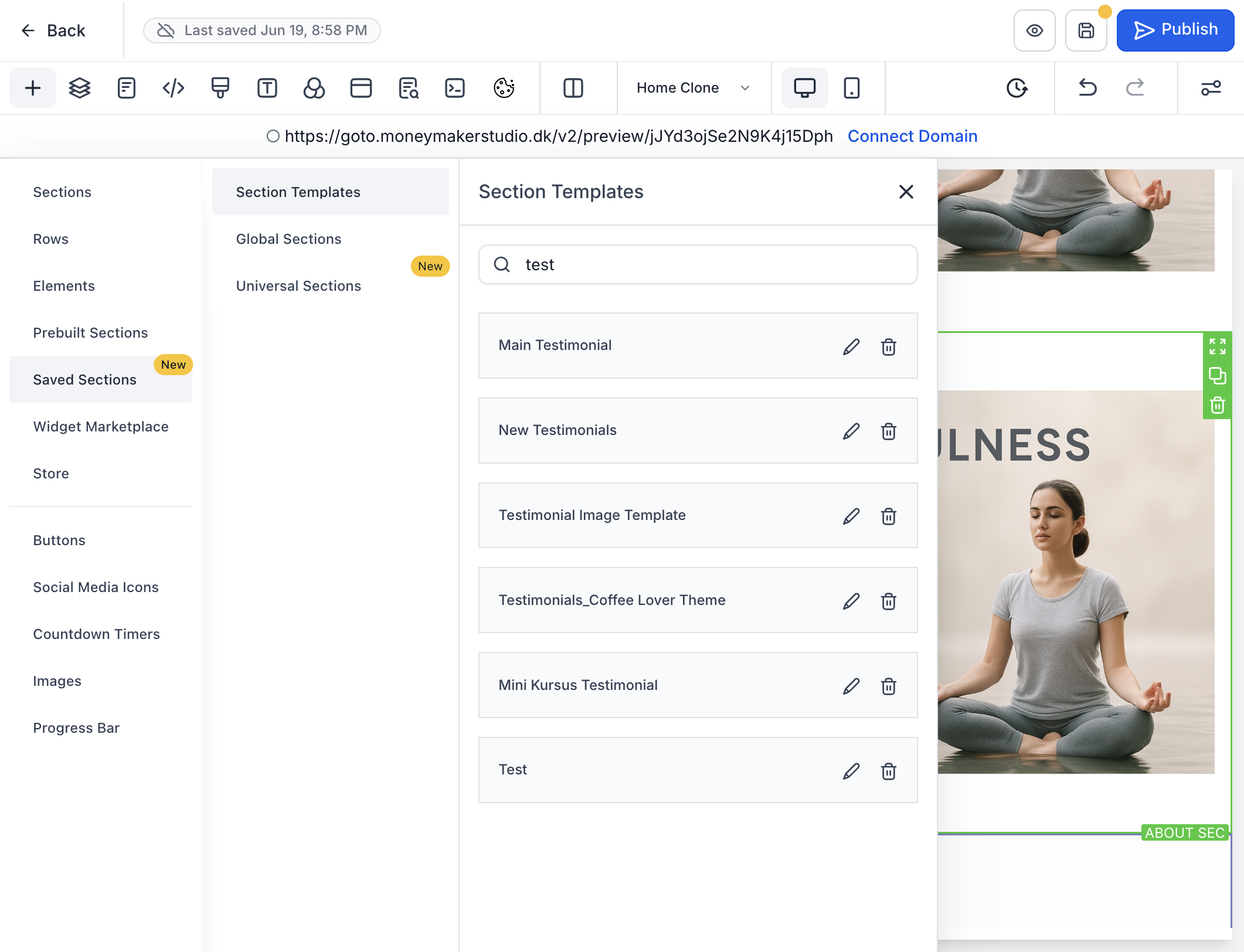This screenshot has height=952, width=1244.
Task: Expand the Home Clone page dropdown
Action: click(694, 88)
